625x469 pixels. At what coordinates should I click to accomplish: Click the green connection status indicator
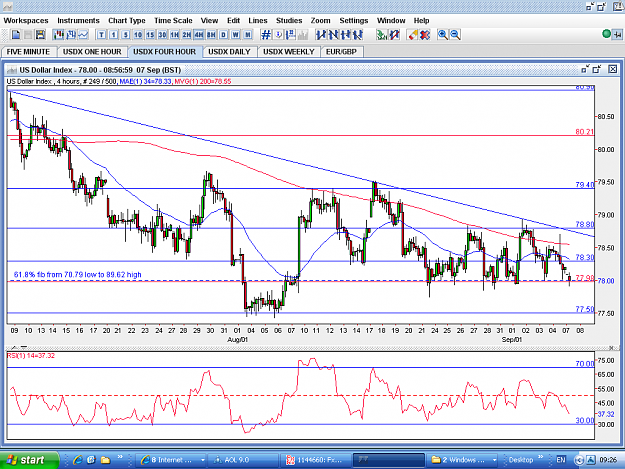click(607, 34)
